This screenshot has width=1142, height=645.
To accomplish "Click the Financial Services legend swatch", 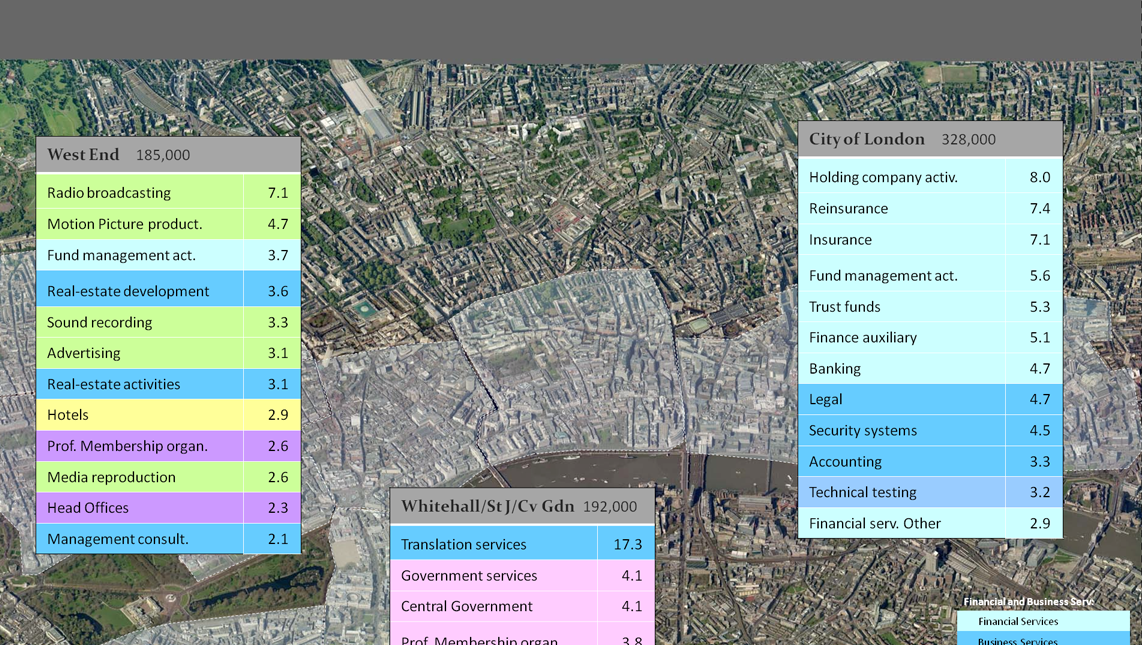I will pos(1043,621).
